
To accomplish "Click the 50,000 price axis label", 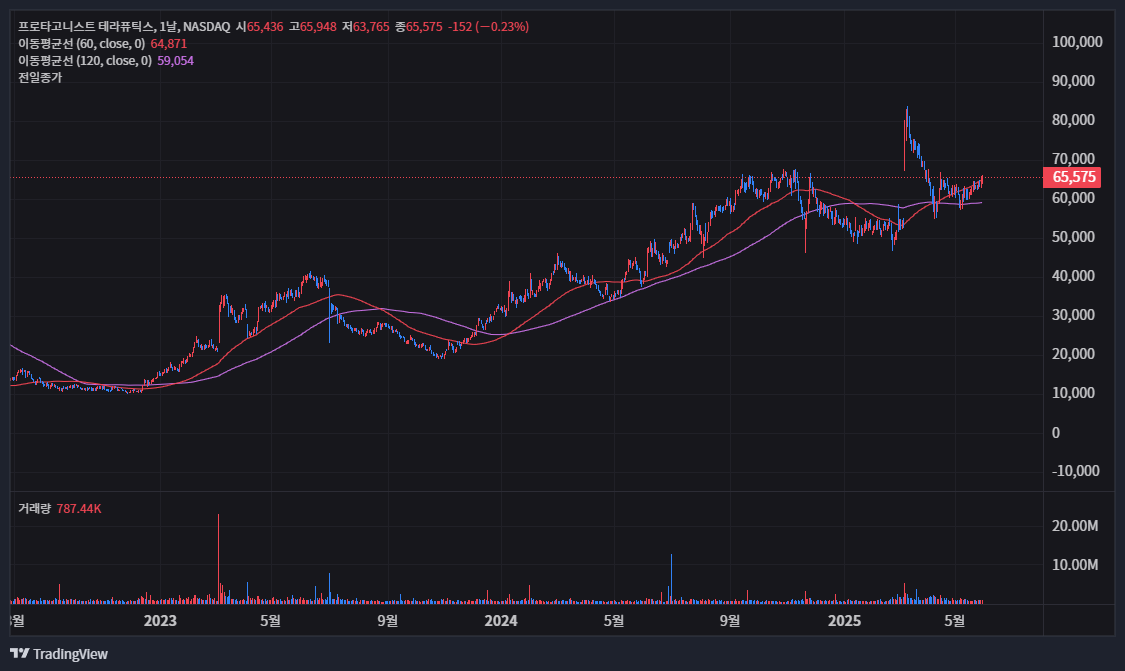I will pyautogui.click(x=1073, y=237).
